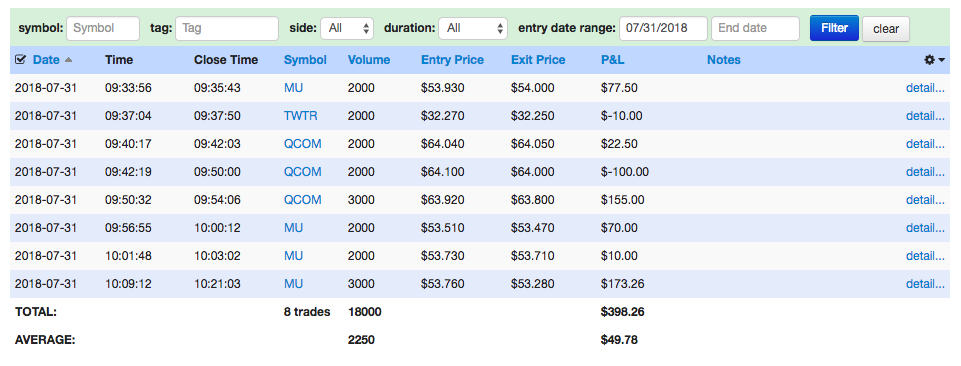Apply filters with the Filter button
Image resolution: width=961 pixels, height=366 pixels.
(834, 28)
